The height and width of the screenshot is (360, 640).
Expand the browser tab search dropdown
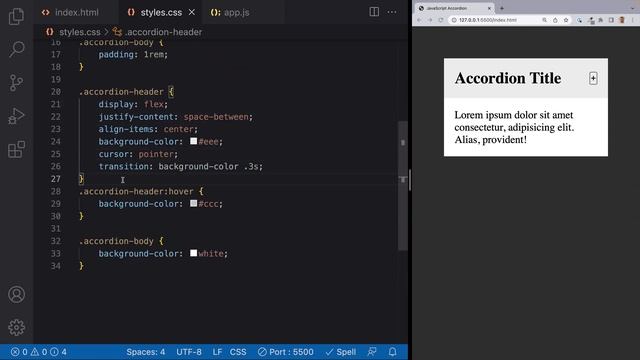point(633,8)
